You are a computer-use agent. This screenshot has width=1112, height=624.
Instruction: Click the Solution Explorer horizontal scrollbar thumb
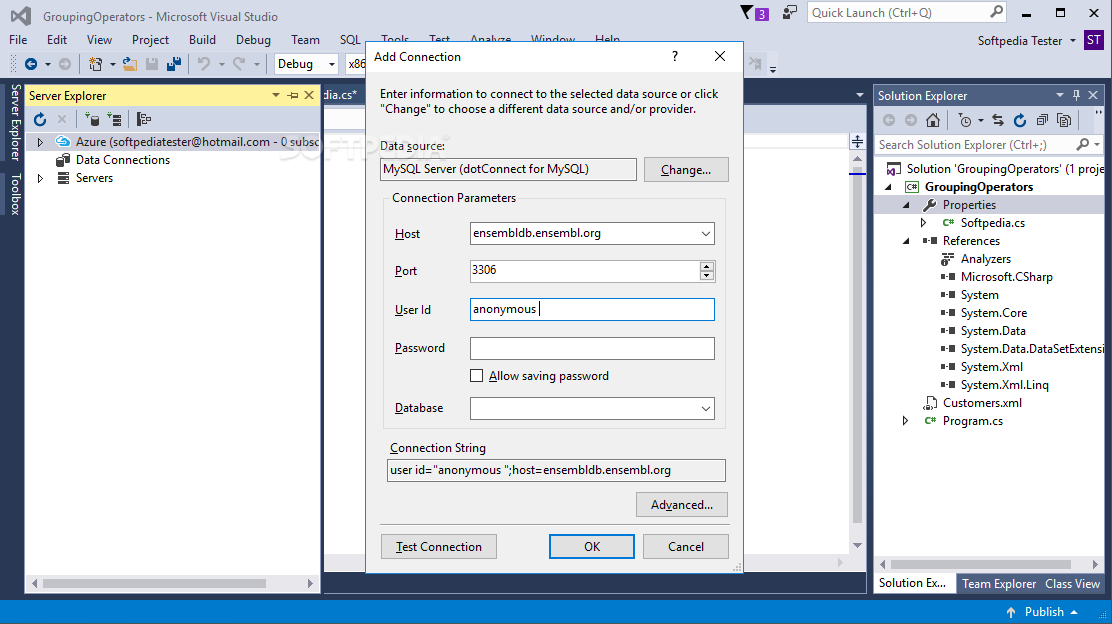tap(981, 564)
